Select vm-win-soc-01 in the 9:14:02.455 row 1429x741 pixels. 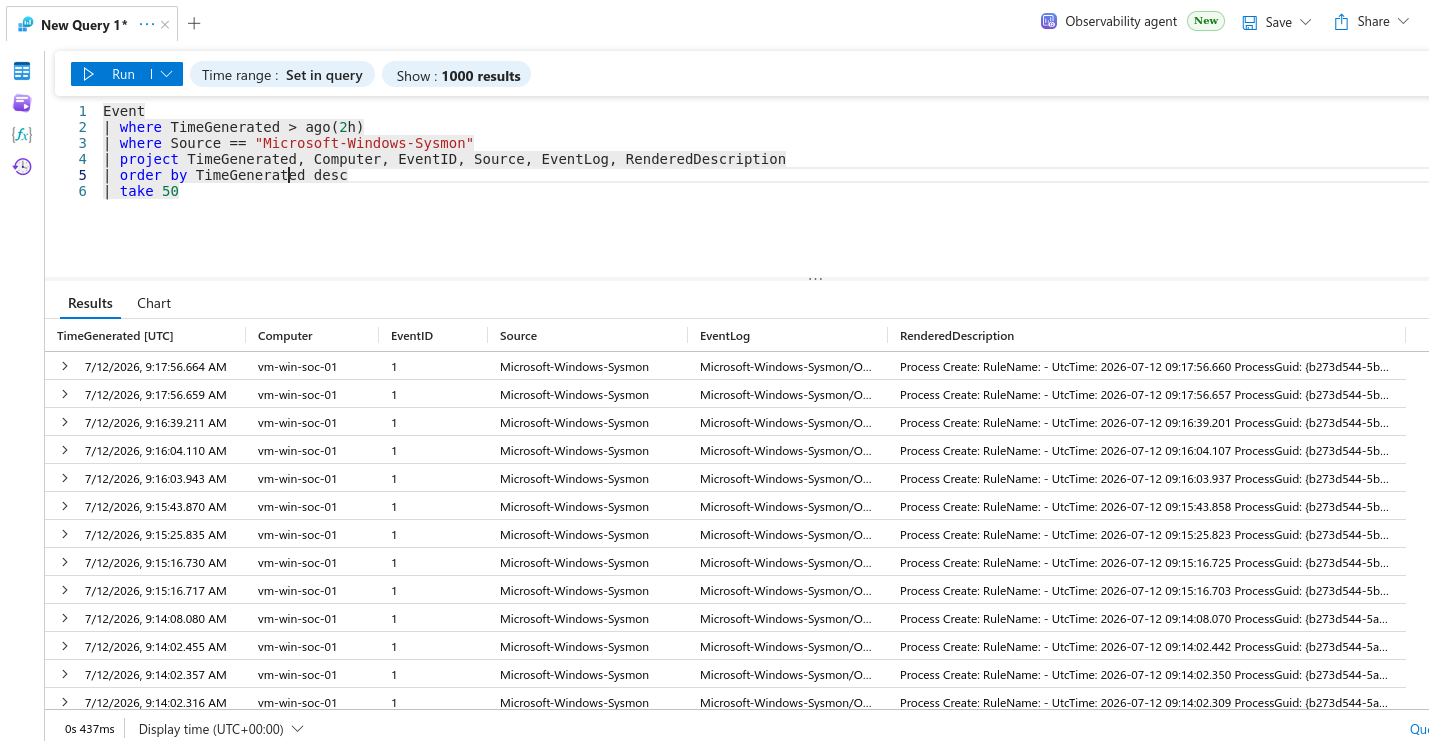coord(297,647)
